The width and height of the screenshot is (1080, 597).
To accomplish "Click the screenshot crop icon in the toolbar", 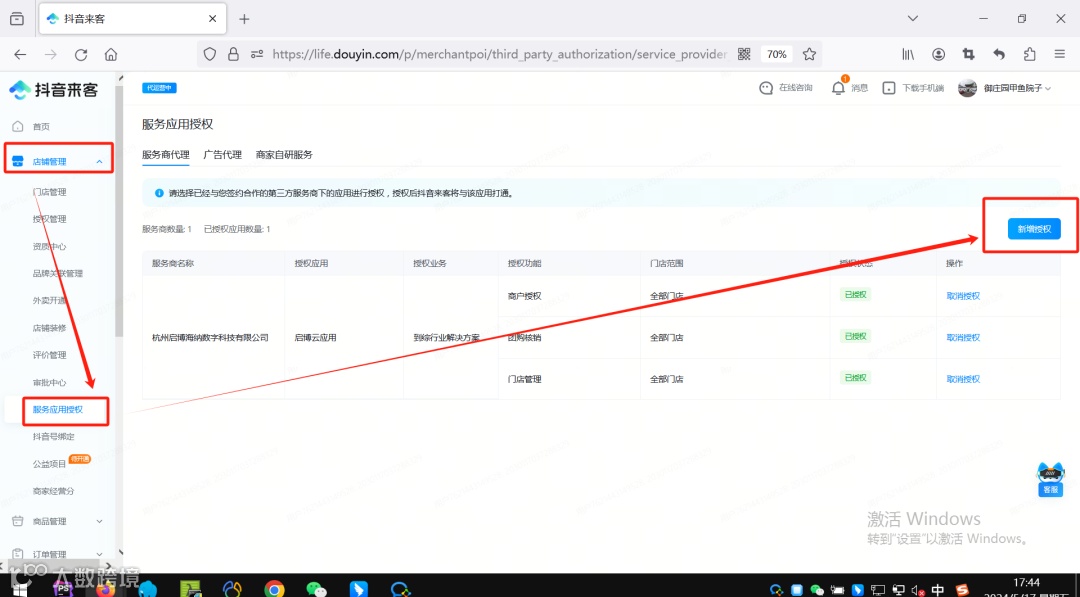I will pos(968,54).
